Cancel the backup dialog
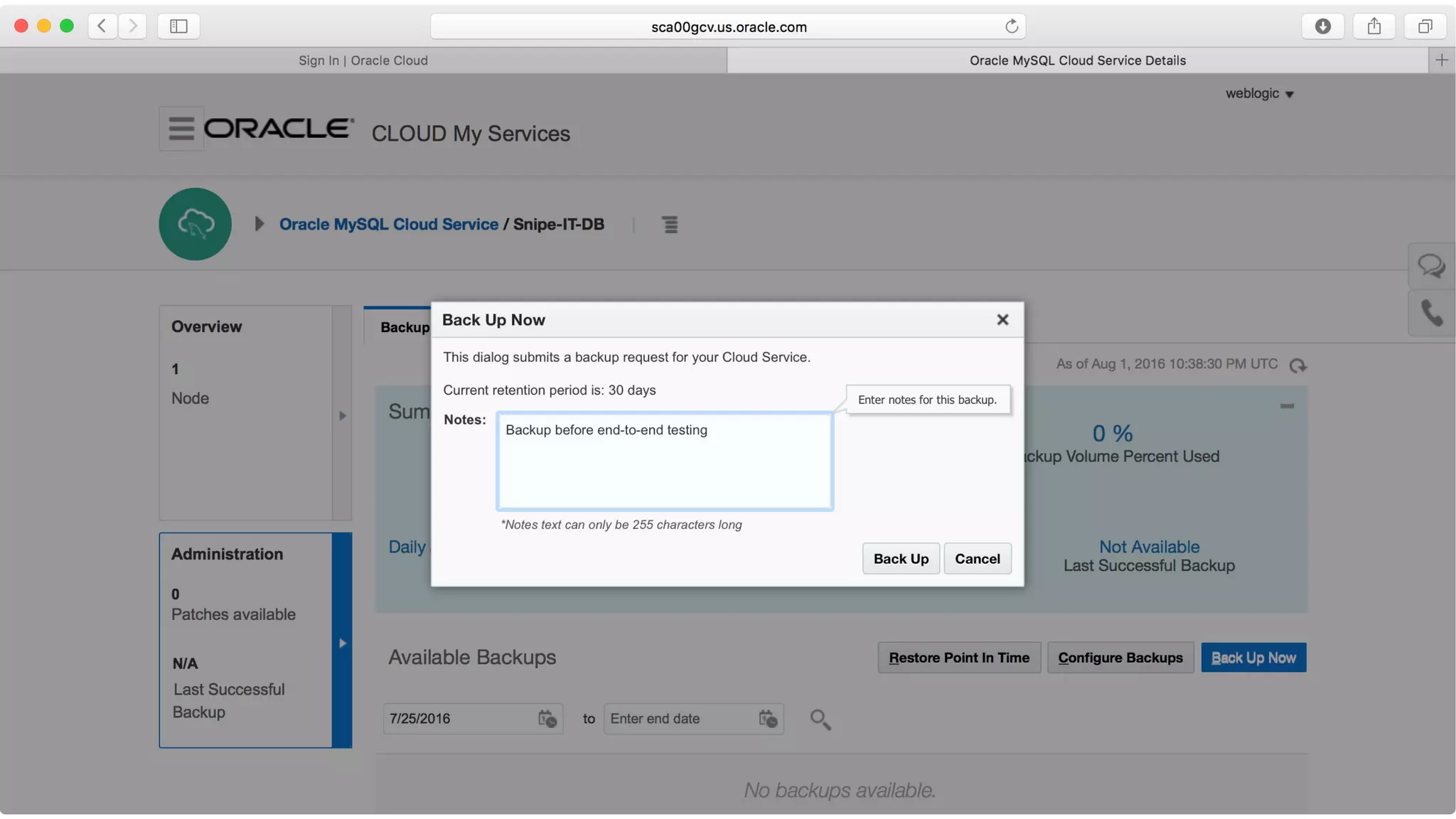Screen dimensions: 1456x819 point(977,559)
